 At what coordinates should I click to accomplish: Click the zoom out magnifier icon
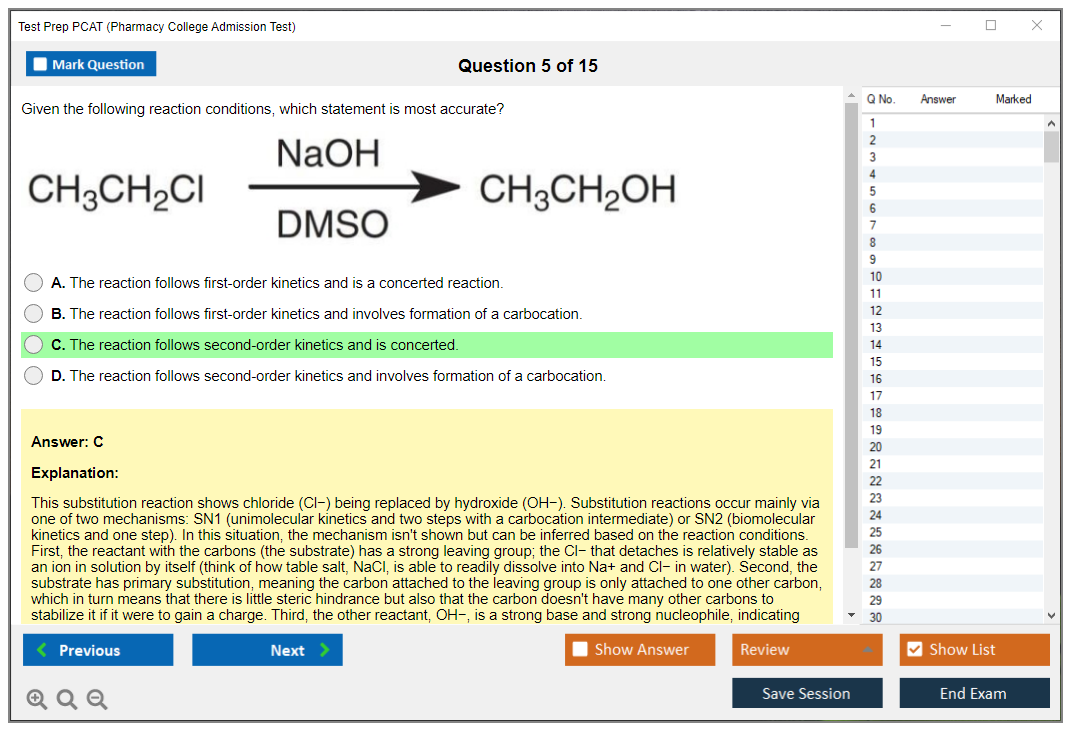(97, 700)
